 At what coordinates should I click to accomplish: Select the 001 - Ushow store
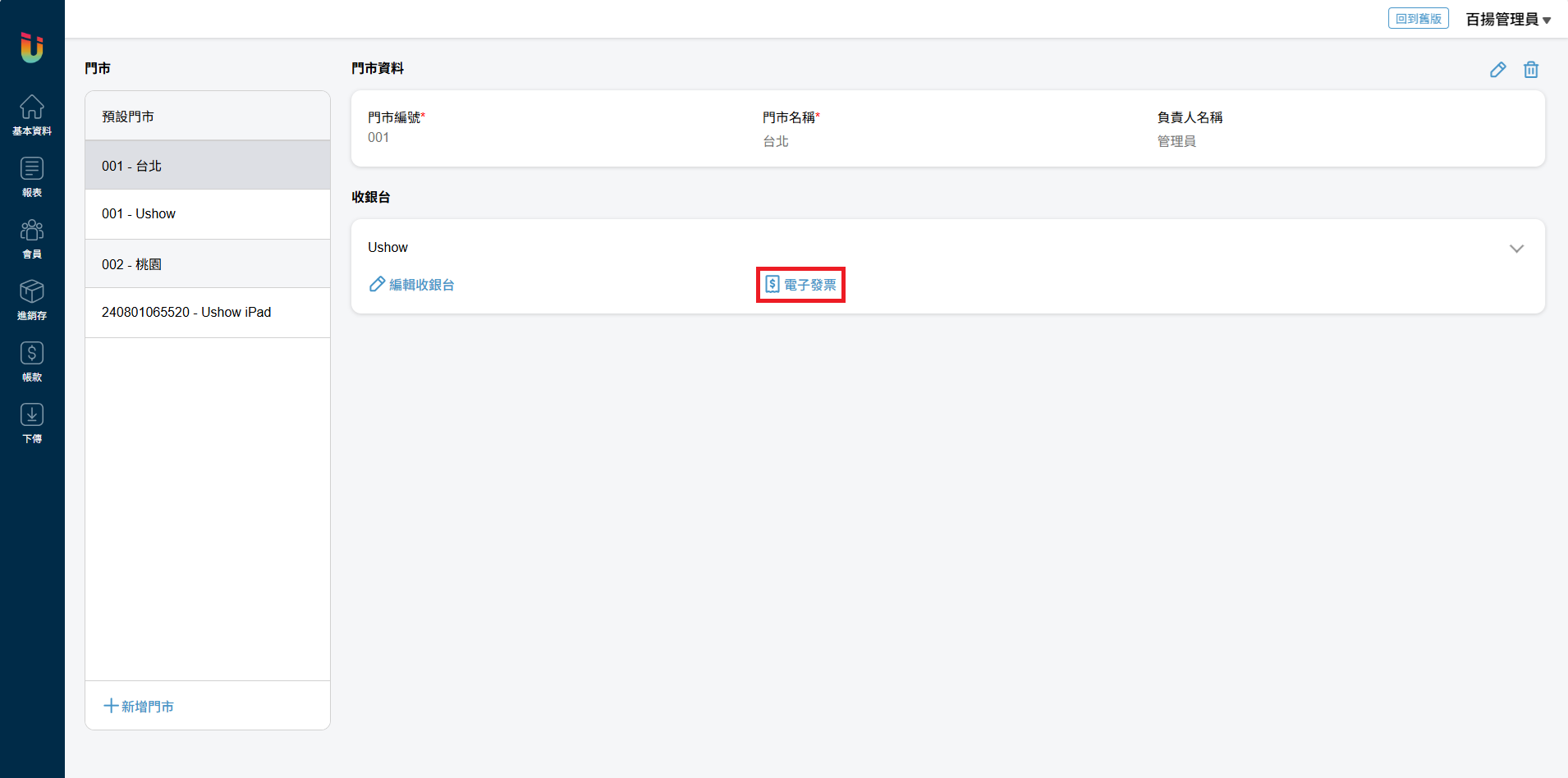coord(208,214)
